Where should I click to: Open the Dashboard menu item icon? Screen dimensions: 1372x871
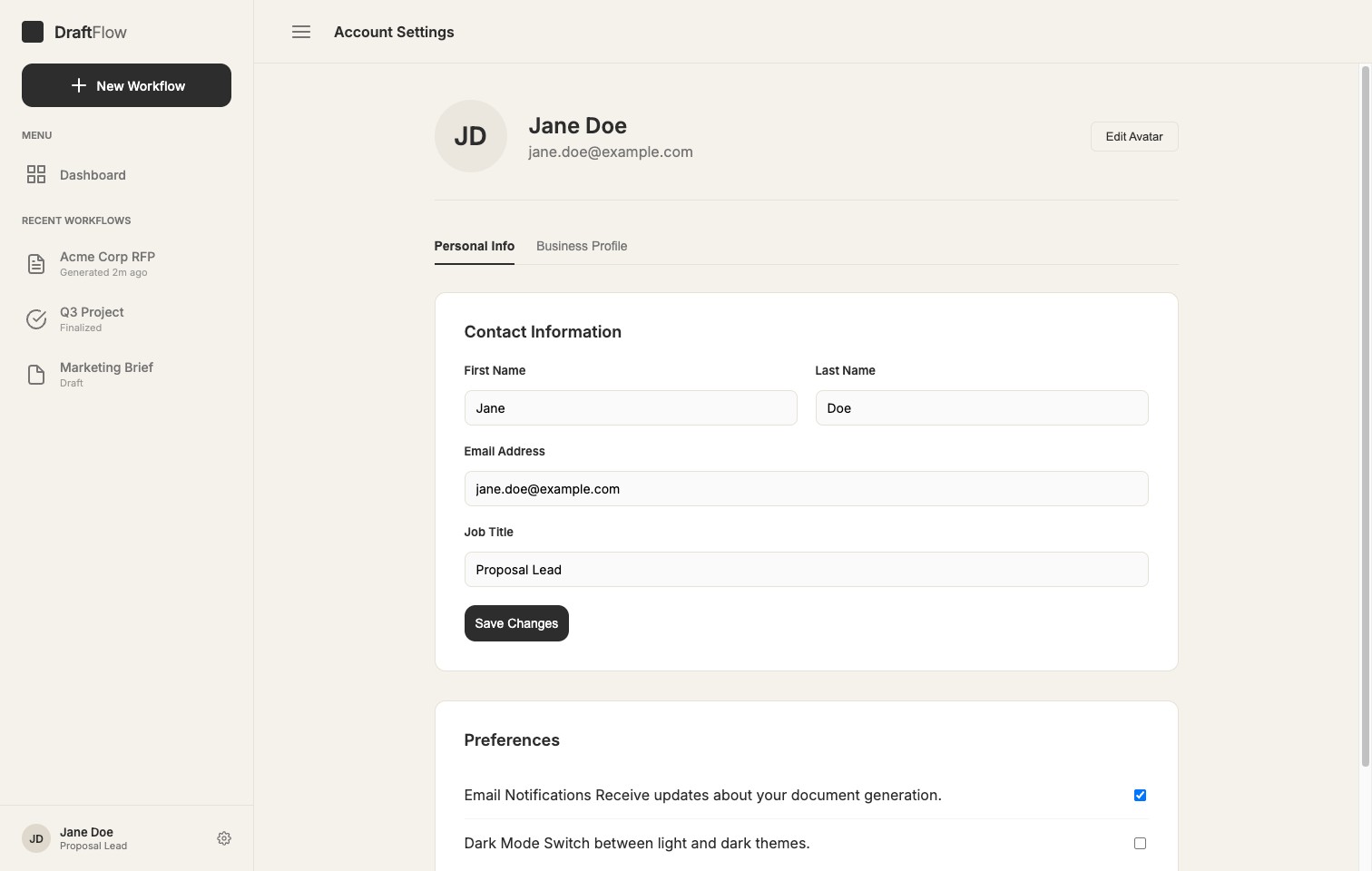(36, 174)
